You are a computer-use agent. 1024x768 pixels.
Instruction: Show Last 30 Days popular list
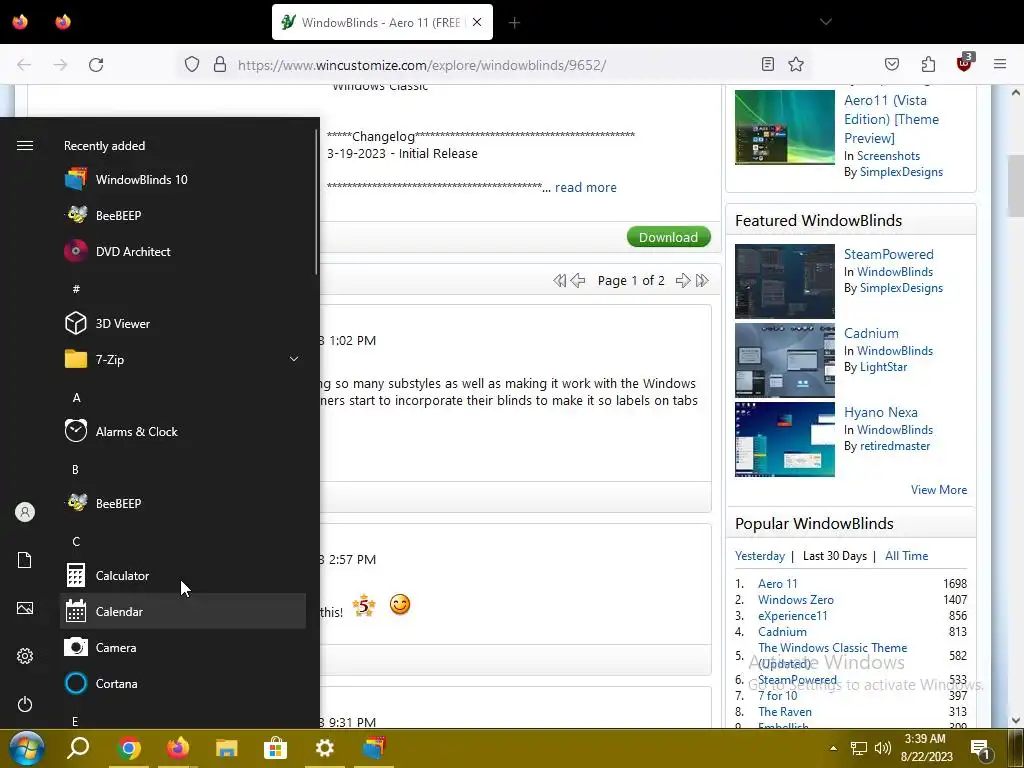pyautogui.click(x=835, y=556)
